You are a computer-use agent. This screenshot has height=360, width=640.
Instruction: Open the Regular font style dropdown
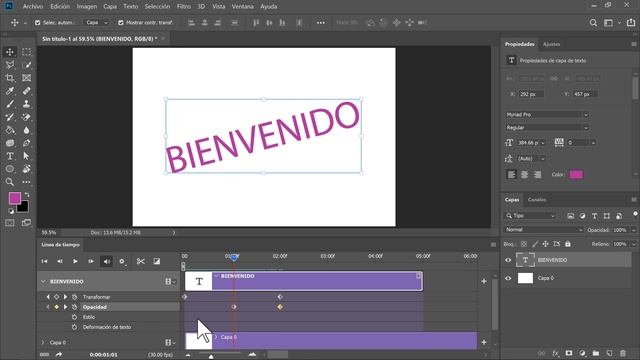pyautogui.click(x=547, y=128)
